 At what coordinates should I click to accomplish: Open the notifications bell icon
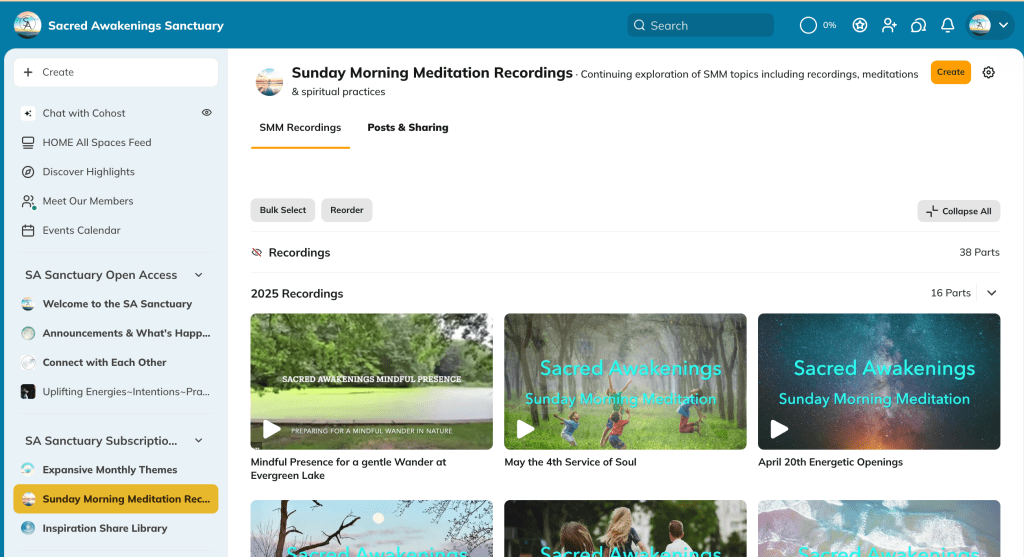click(947, 25)
